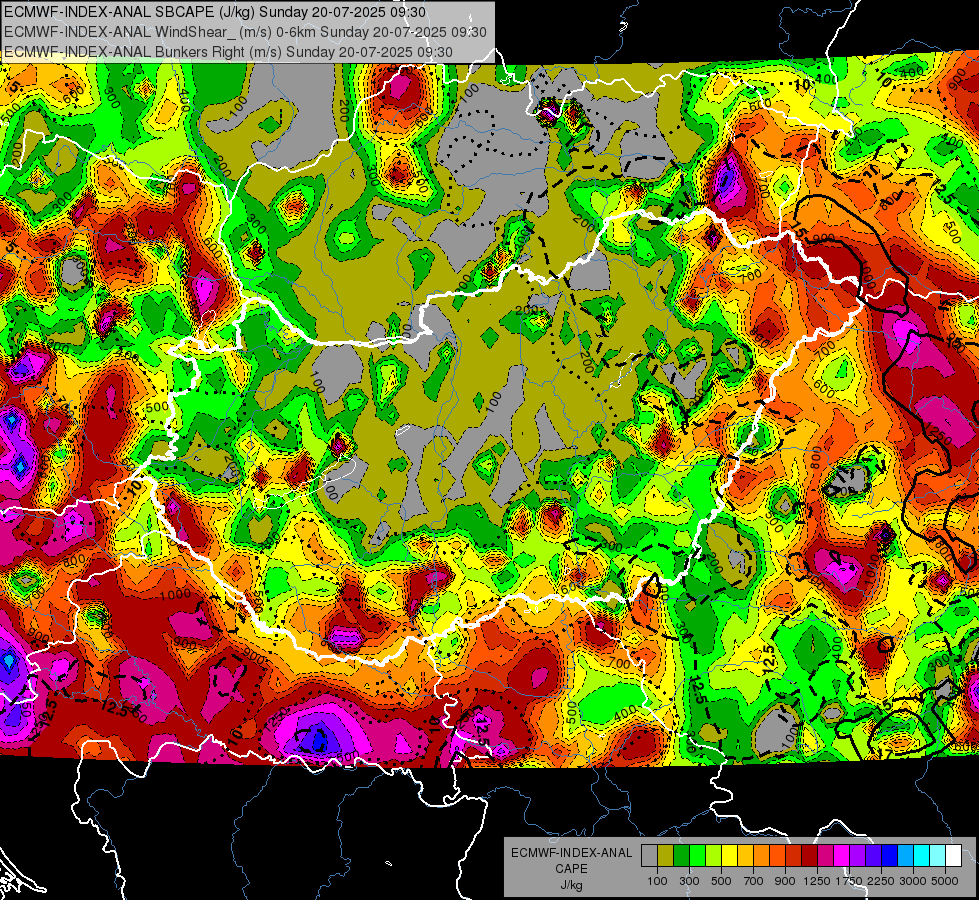This screenshot has width=979, height=900.
Task: Click the legend scale value 1250
Action: point(817,881)
